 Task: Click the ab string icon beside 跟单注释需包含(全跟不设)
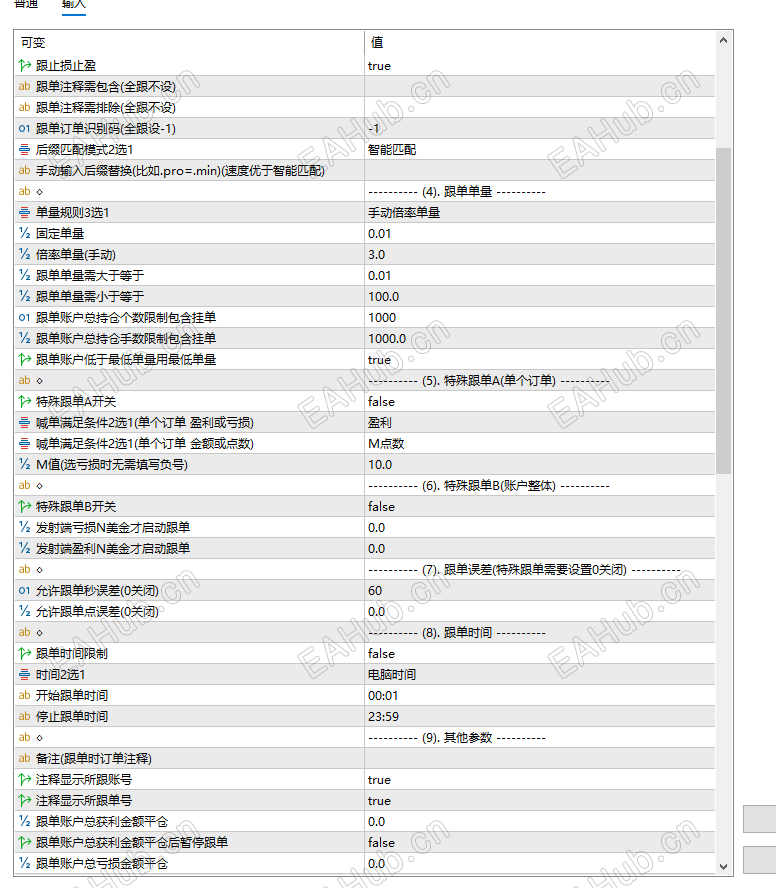24,87
